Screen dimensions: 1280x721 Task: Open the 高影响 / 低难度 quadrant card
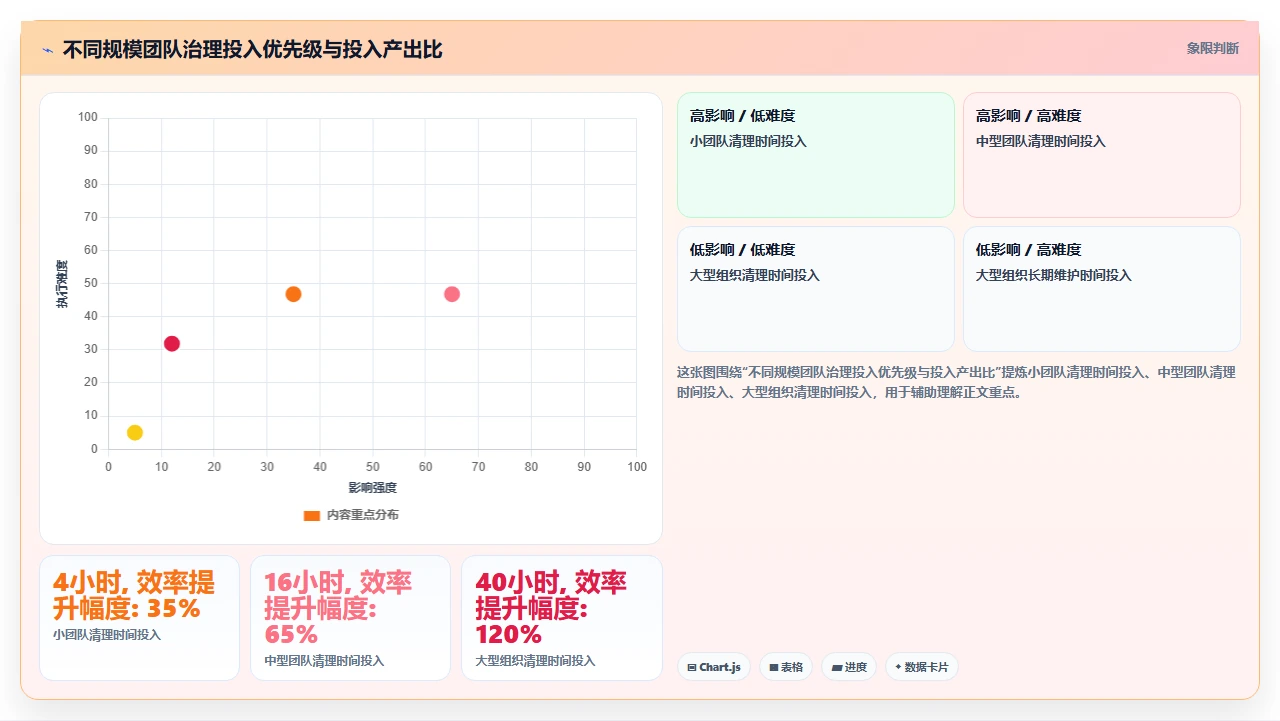coord(816,155)
